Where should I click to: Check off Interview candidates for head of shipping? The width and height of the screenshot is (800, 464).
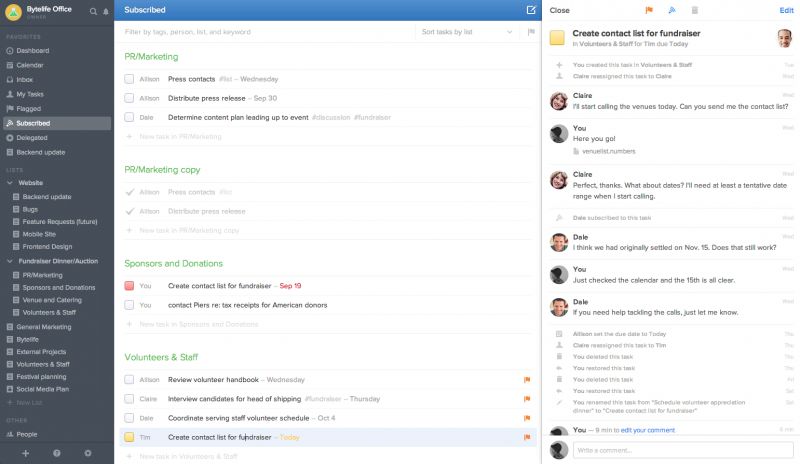click(x=129, y=399)
